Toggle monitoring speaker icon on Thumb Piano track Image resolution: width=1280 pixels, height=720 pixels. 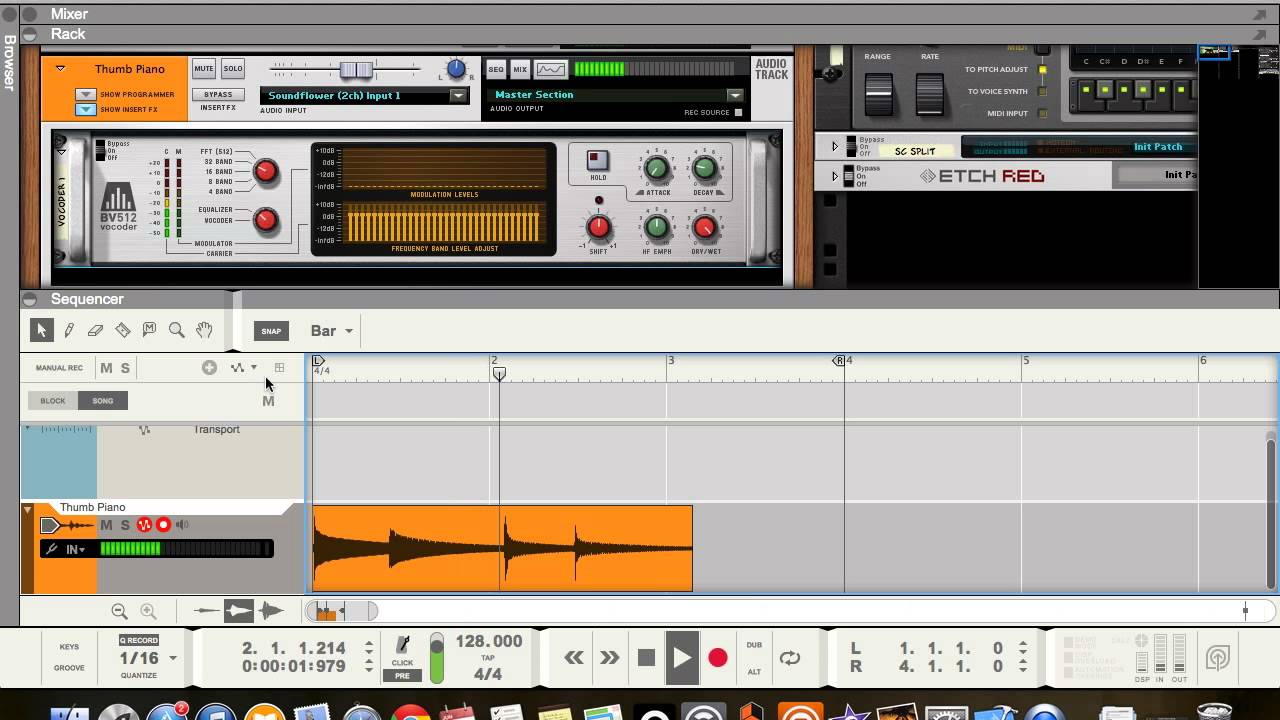[184, 525]
